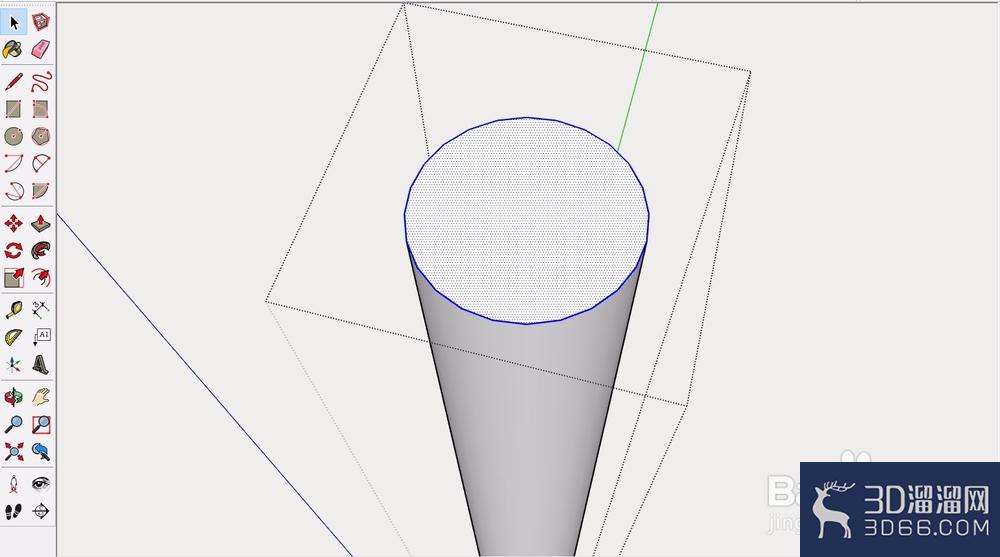Select the Position Camera tool
The image size is (1000, 557).
pos(14,484)
